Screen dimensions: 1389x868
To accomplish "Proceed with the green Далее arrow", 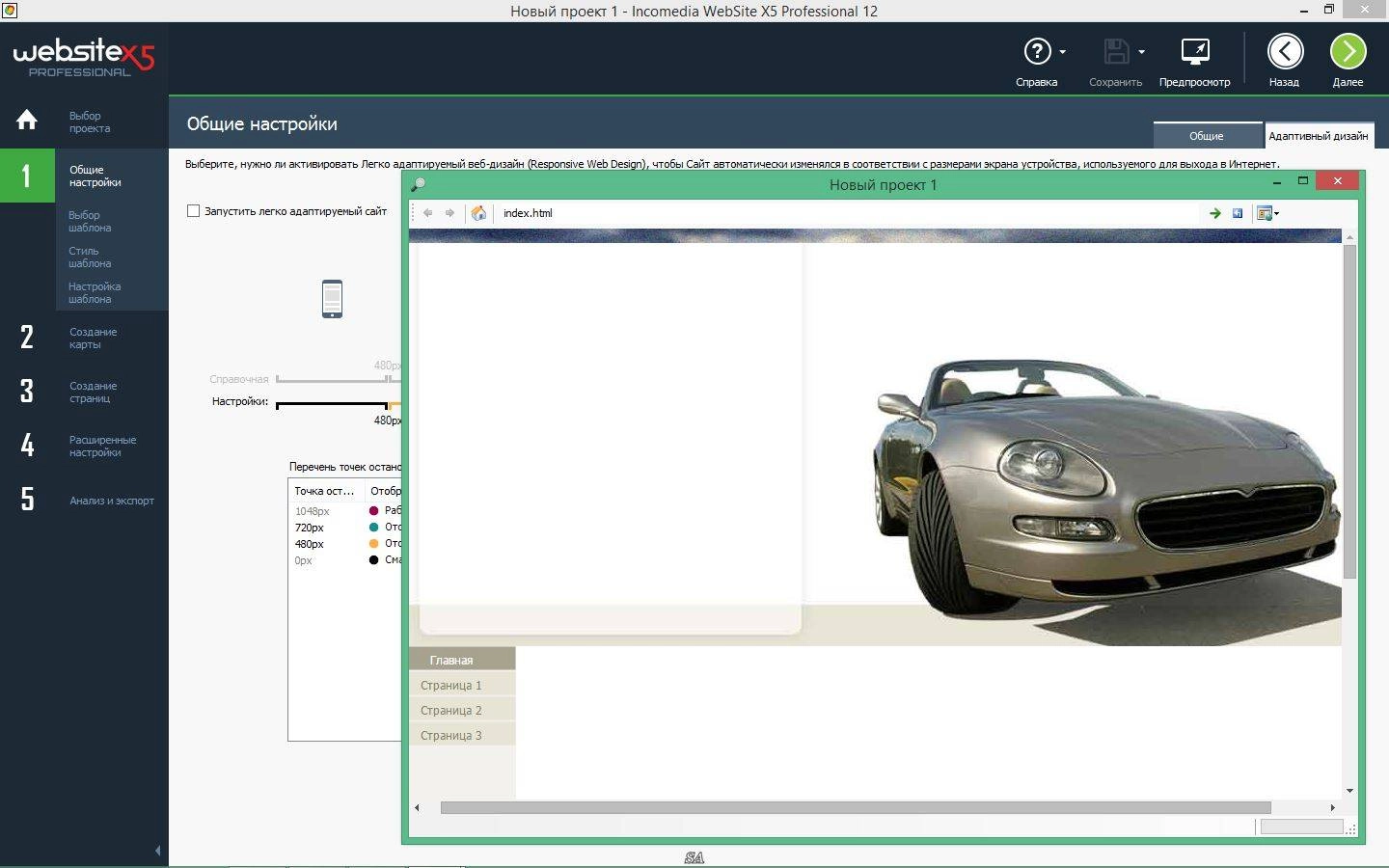I will coord(1348,51).
